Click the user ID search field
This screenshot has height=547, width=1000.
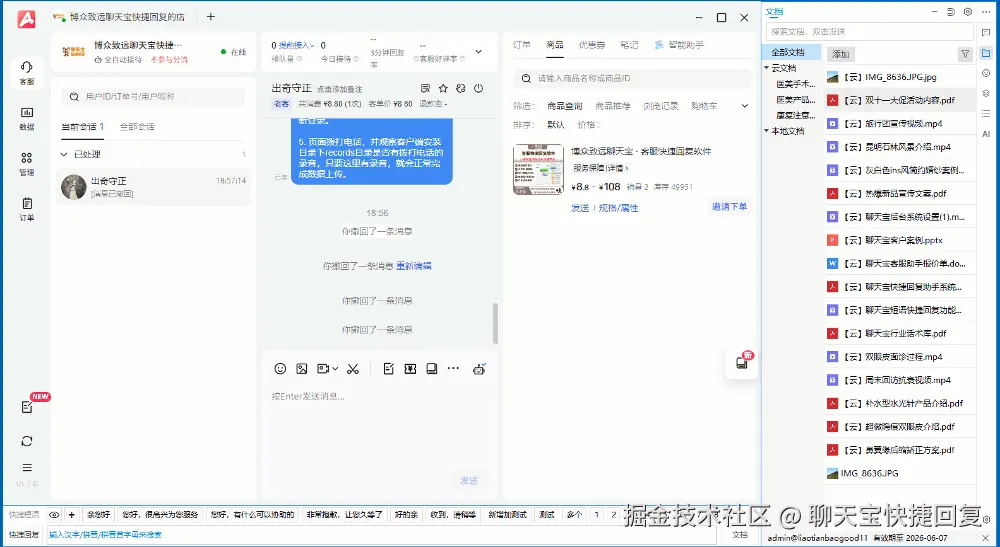click(x=153, y=96)
